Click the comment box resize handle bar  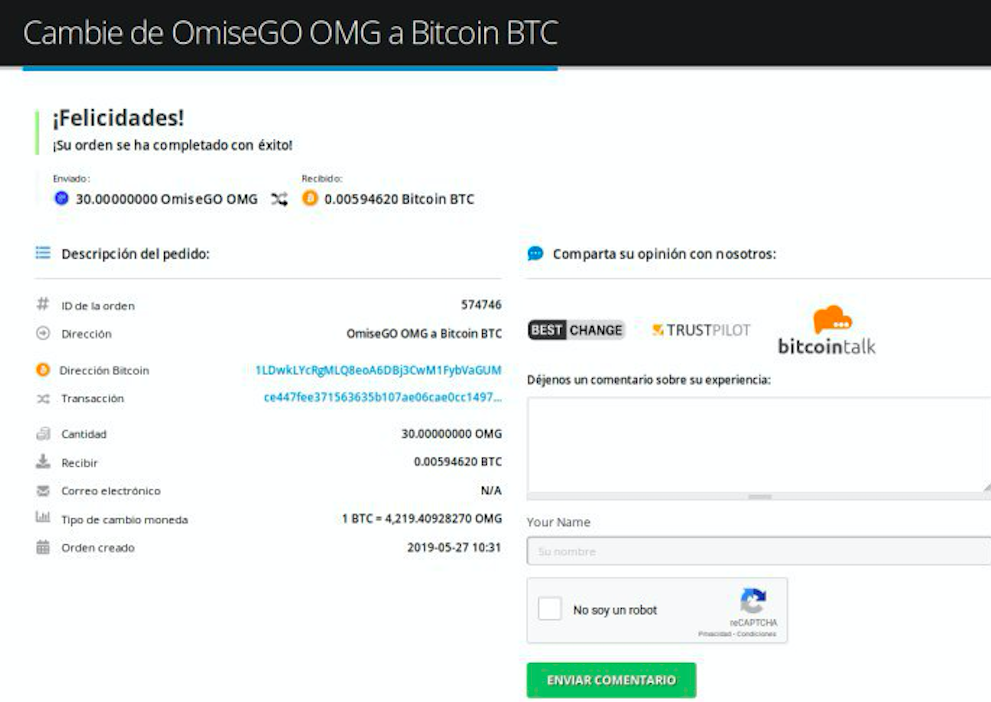tap(759, 497)
